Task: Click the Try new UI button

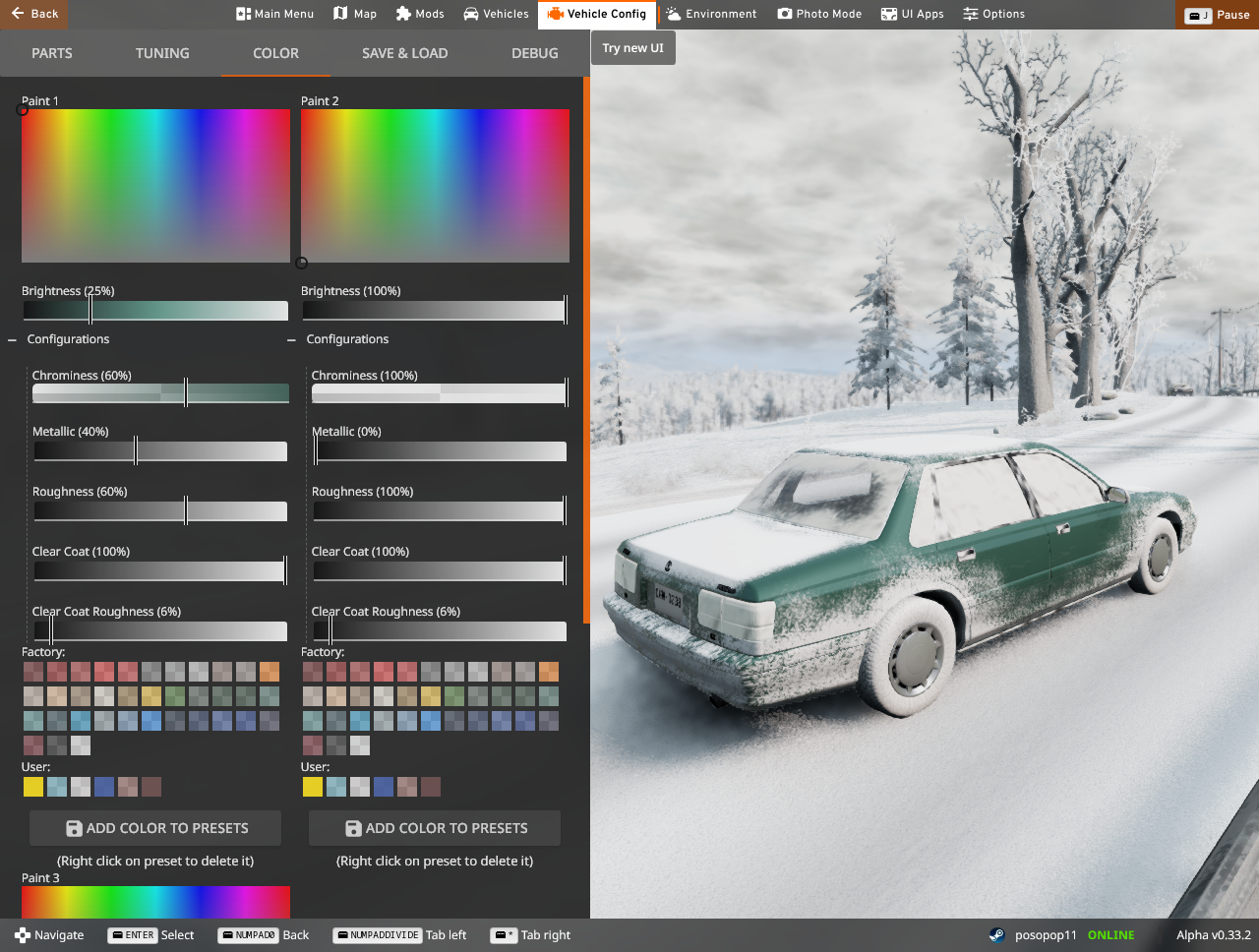Action: point(633,47)
